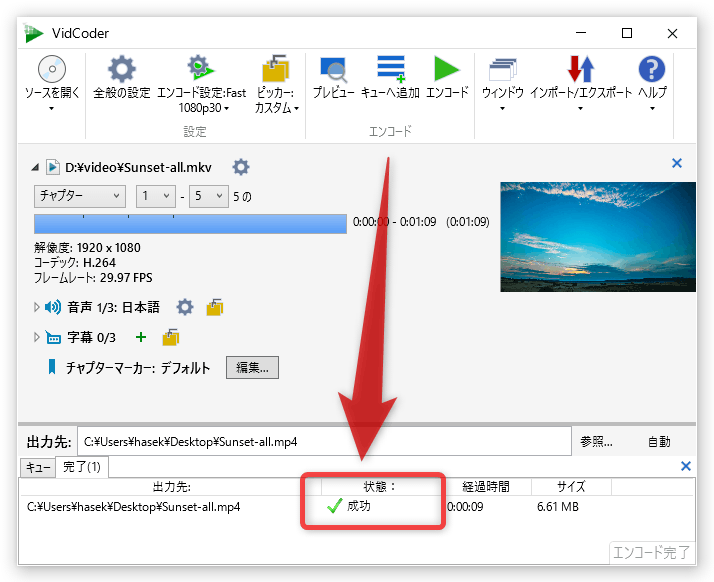The height and width of the screenshot is (582, 714).
Task: Open the Preview magnifier tool
Action: pyautogui.click(x=333, y=69)
